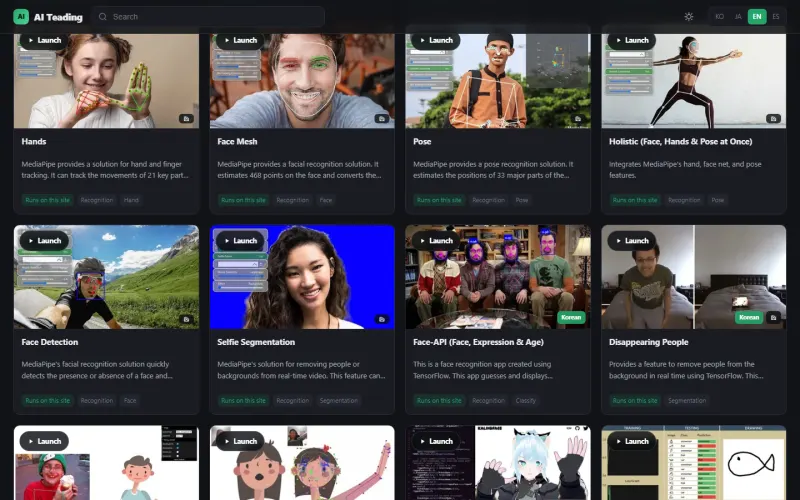Click 'Runs on this site' tag on Pose card
This screenshot has height=500, width=800.
pos(439,200)
